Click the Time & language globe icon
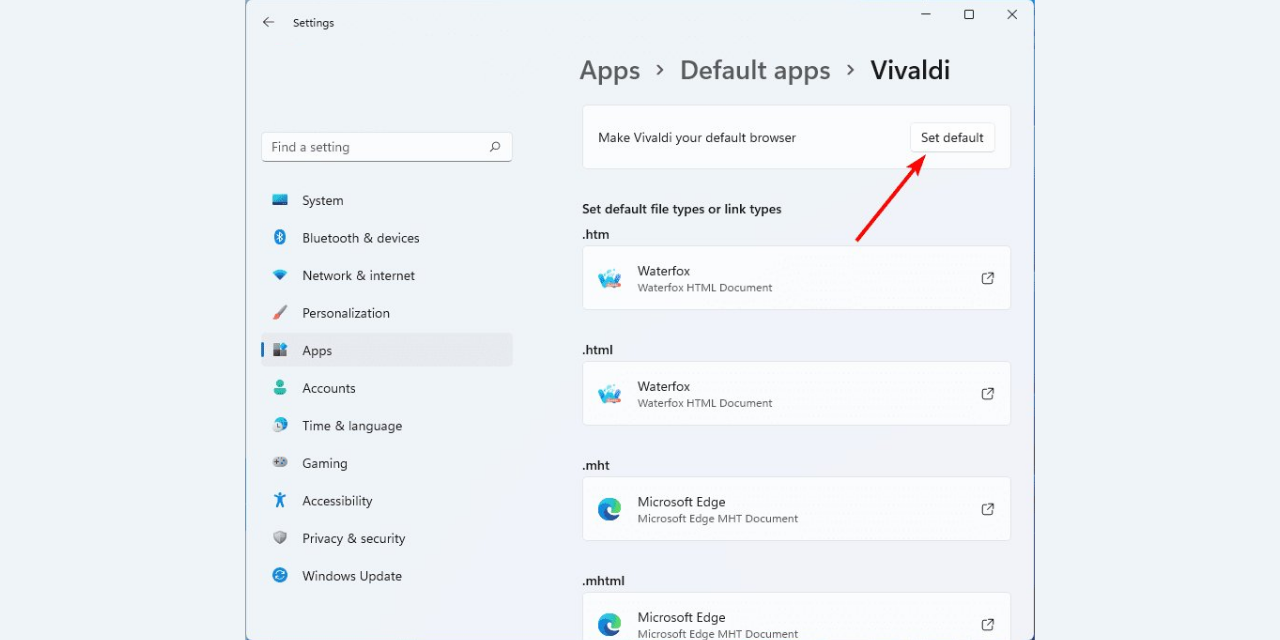 pyautogui.click(x=280, y=425)
